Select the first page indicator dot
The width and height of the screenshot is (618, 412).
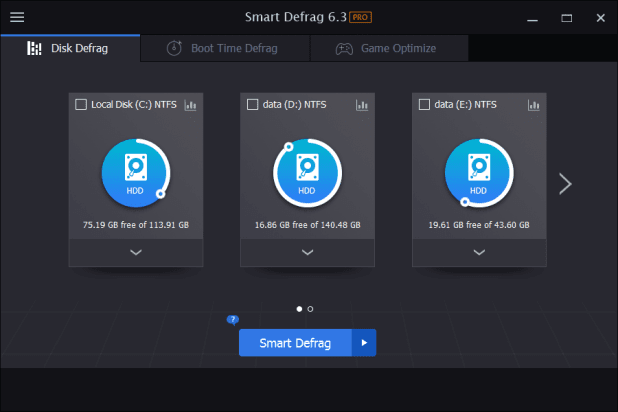pyautogui.click(x=299, y=309)
